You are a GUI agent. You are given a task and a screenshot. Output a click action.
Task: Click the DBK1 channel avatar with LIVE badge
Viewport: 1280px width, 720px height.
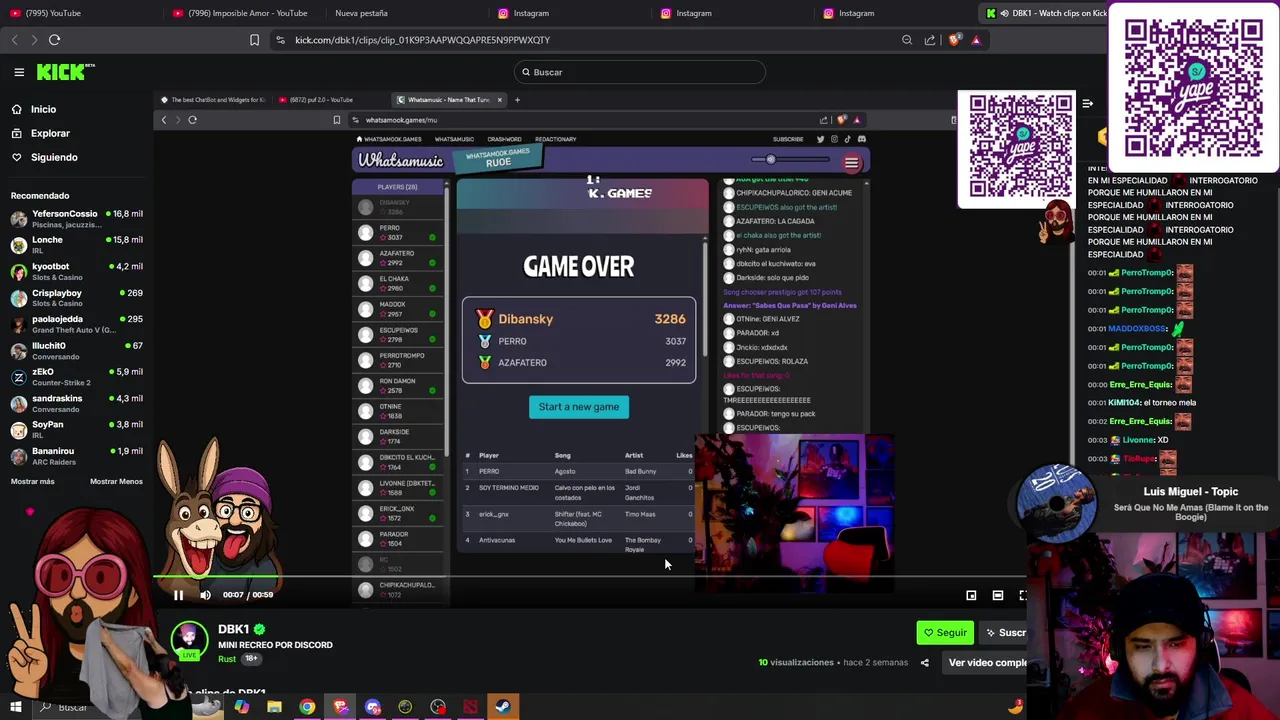(189, 641)
